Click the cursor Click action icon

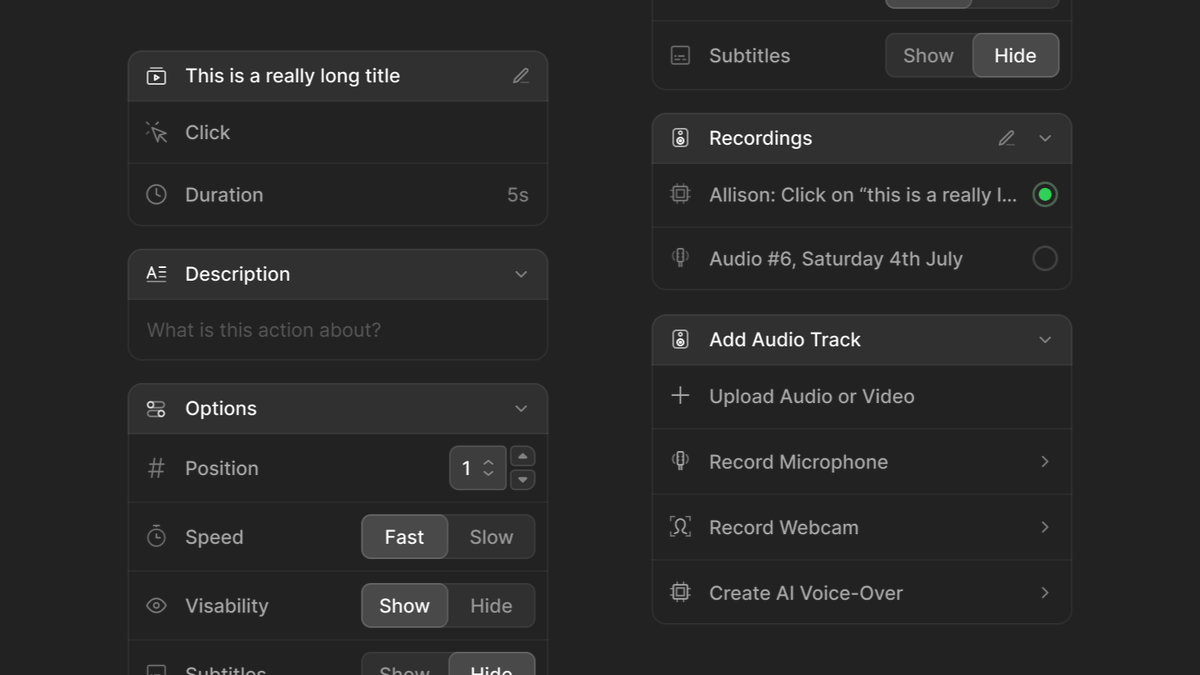click(x=156, y=132)
